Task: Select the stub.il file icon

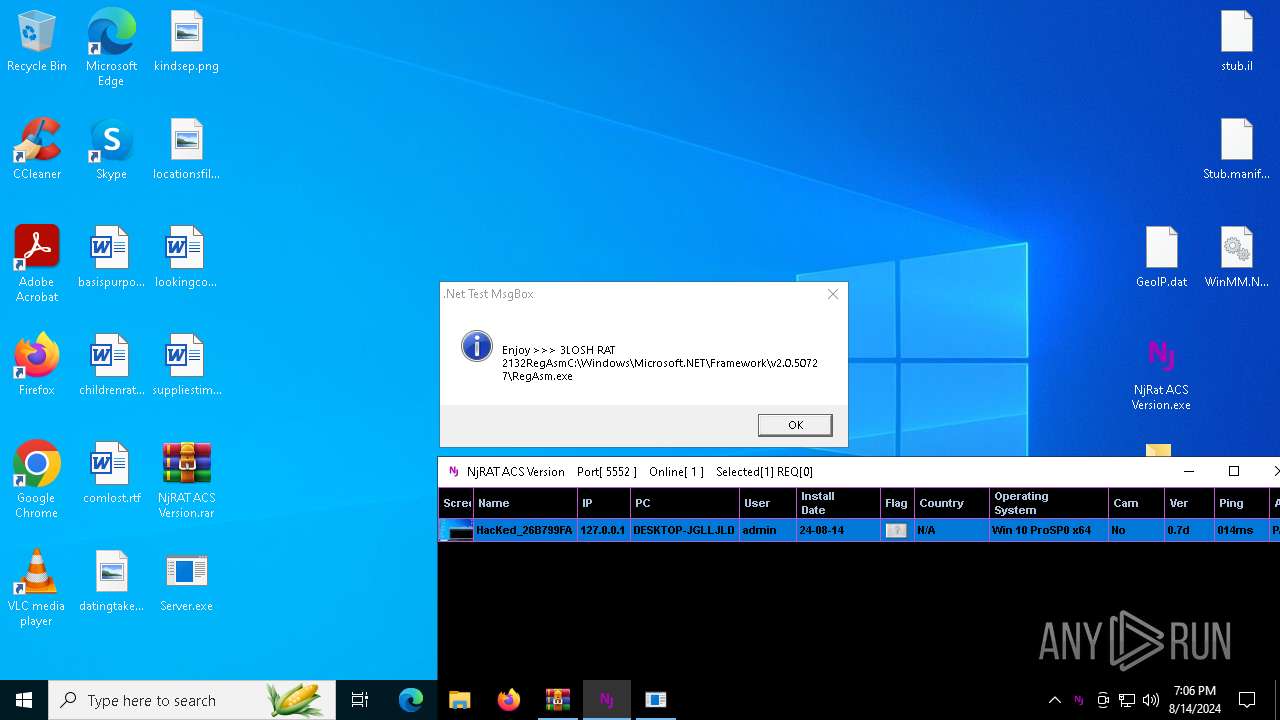Action: [1236, 42]
